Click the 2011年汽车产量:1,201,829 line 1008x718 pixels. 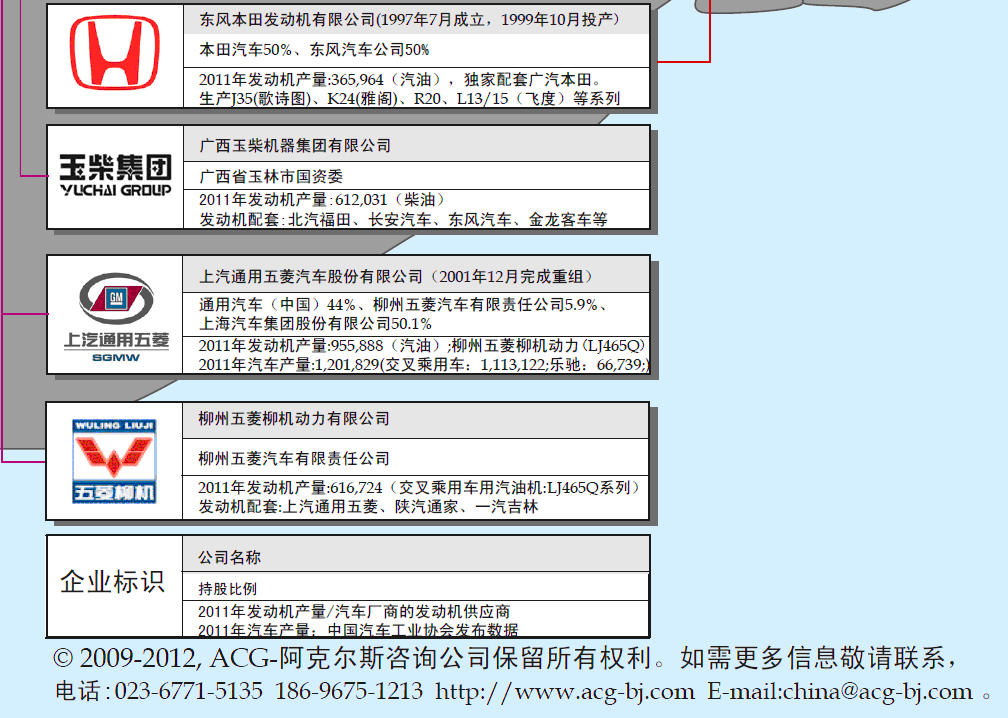pos(424,364)
